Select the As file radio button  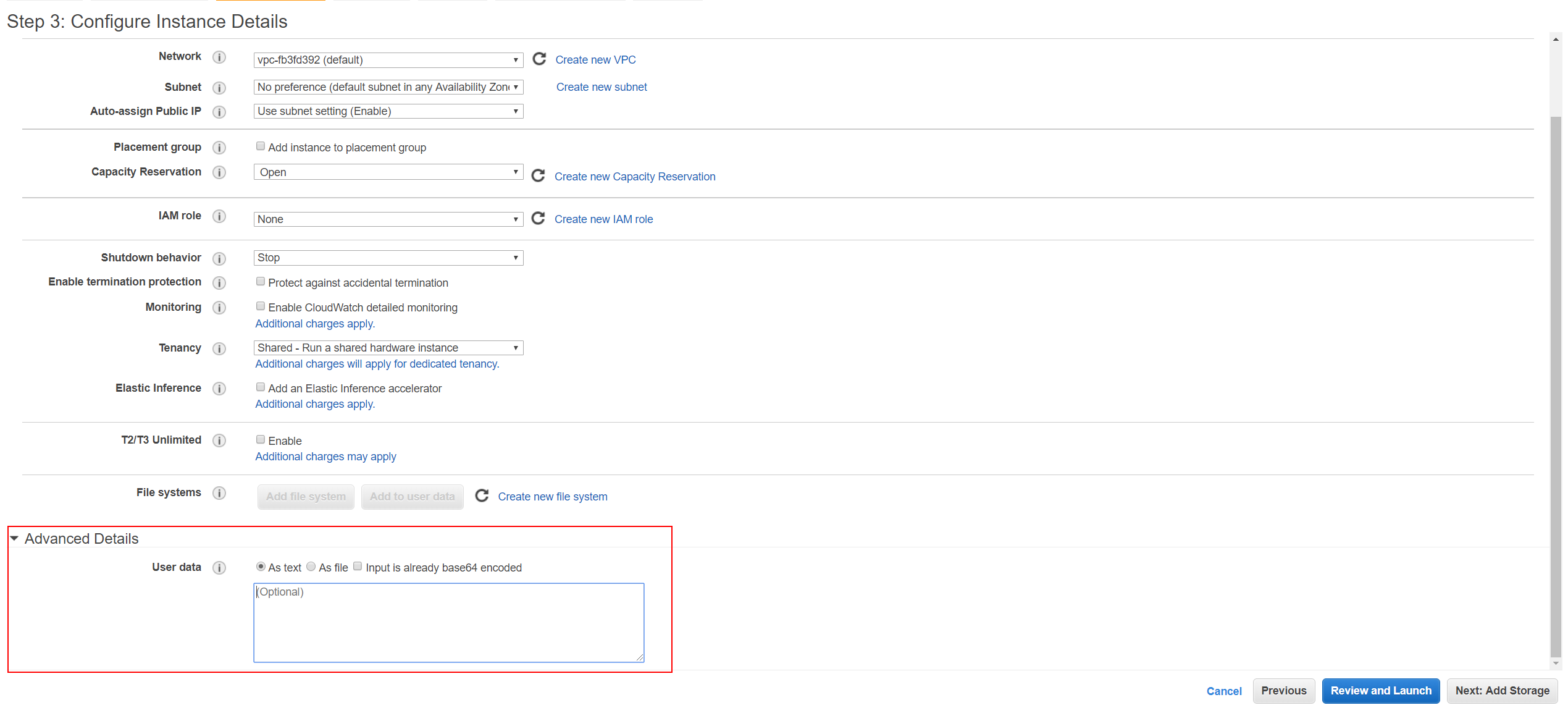coord(311,567)
